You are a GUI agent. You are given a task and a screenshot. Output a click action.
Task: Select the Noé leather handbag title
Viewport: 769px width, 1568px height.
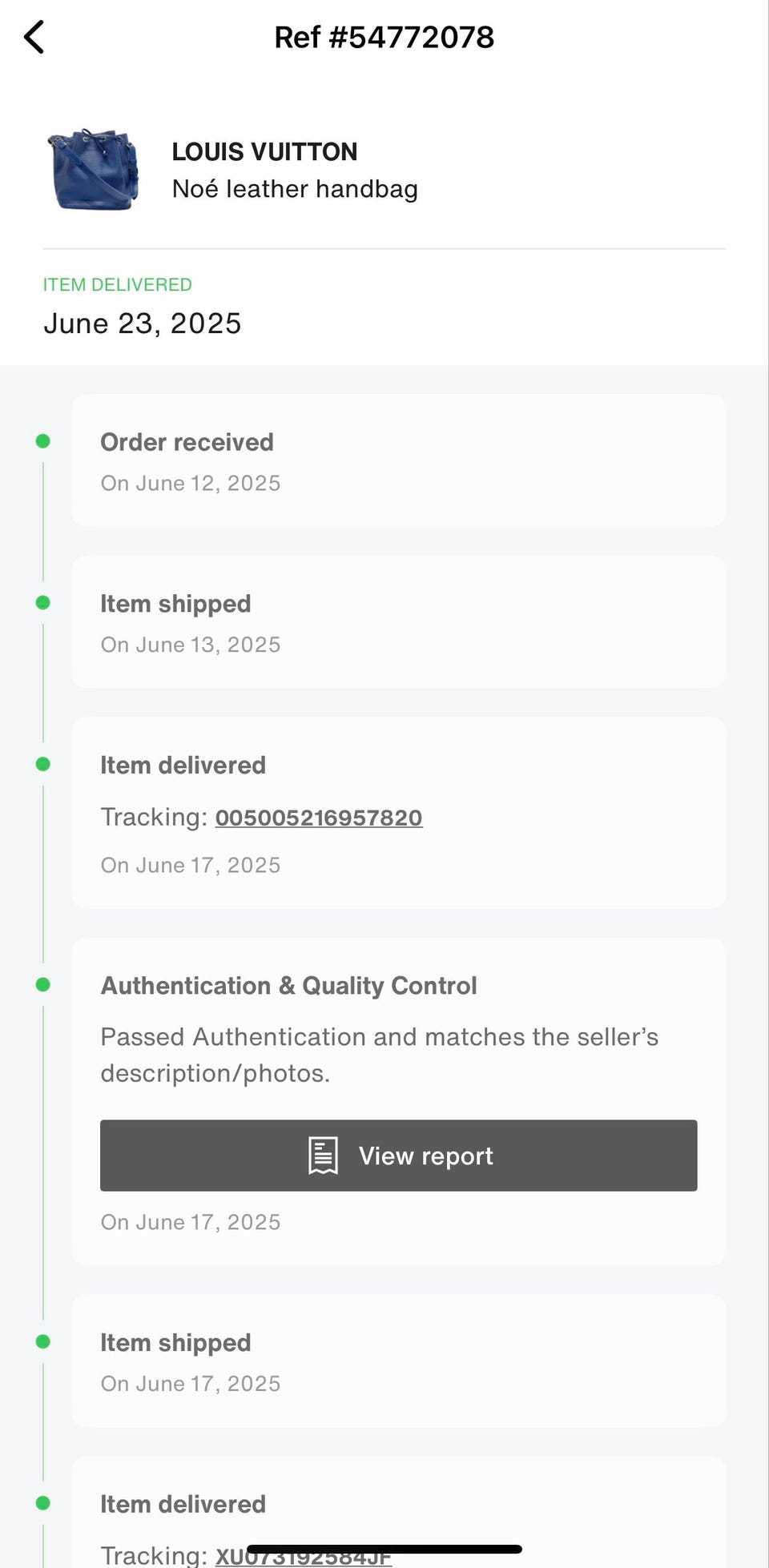tap(295, 189)
